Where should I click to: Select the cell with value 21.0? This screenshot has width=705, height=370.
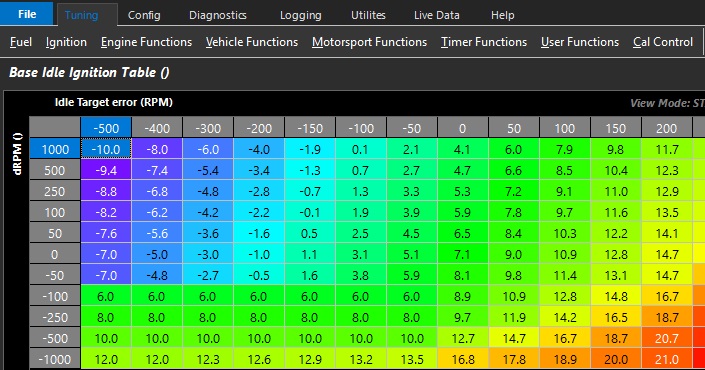666,360
